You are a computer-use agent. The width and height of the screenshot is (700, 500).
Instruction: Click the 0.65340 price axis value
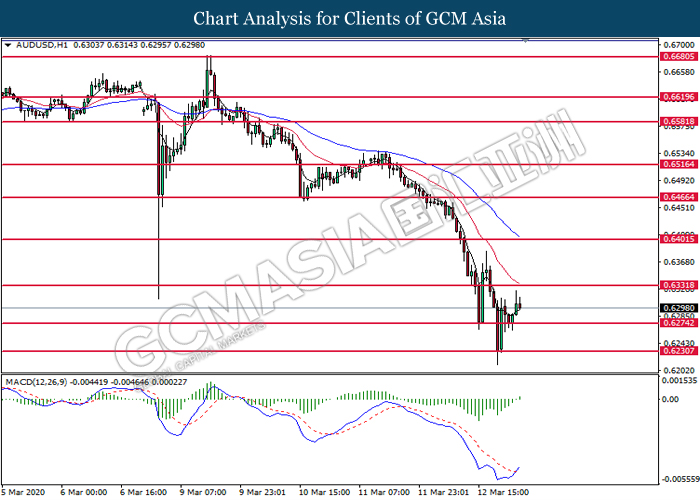(679, 154)
